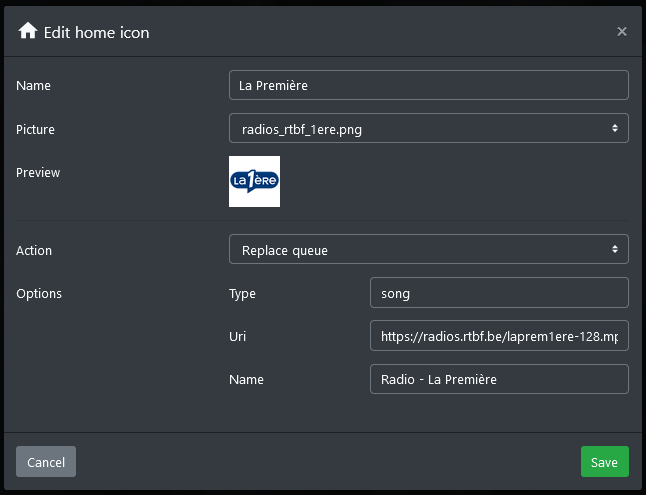Image resolution: width=646 pixels, height=495 pixels.
Task: Click the Options Name field Radio - La Première
Action: click(499, 379)
